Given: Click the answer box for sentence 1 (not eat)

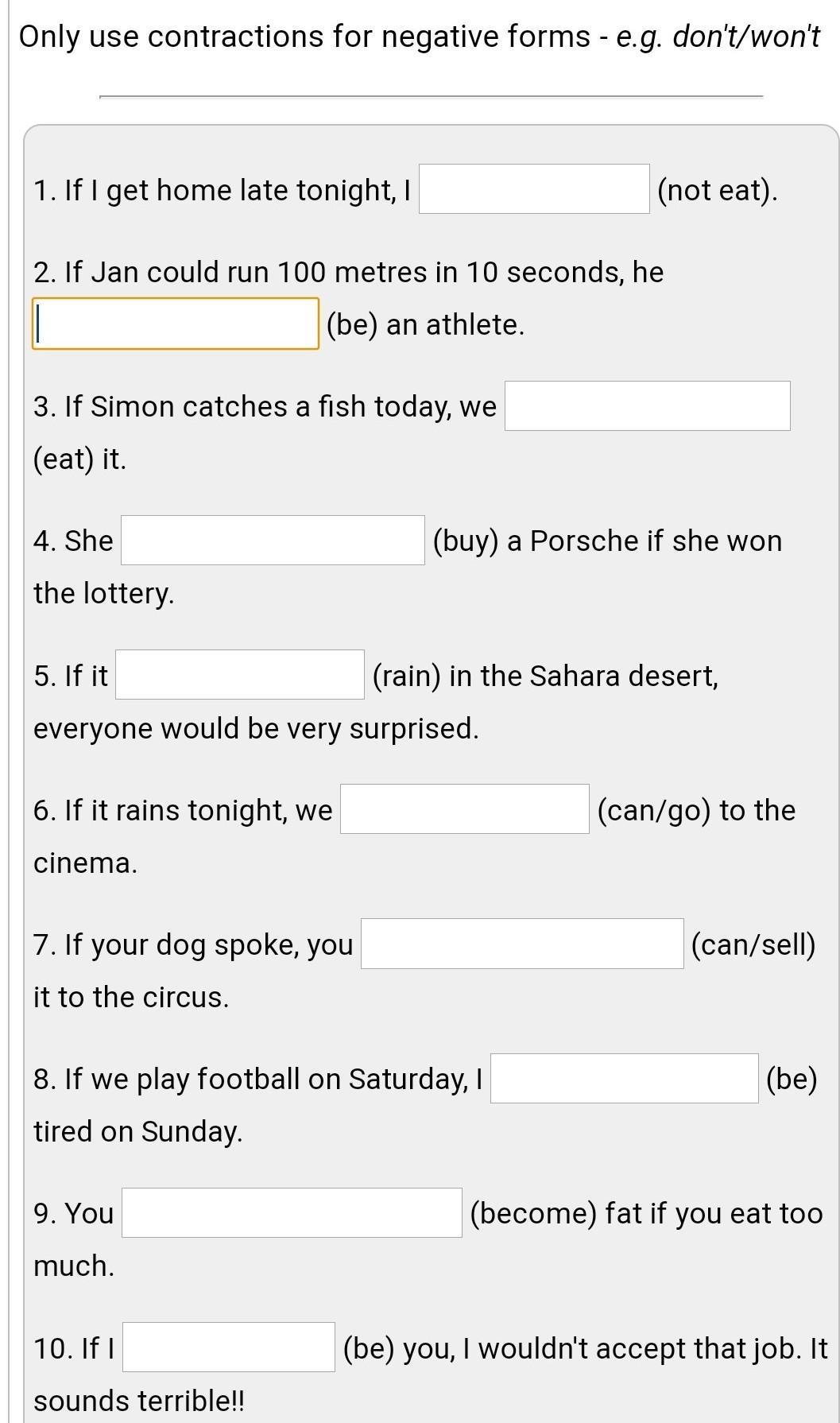Looking at the screenshot, I should (x=534, y=189).
